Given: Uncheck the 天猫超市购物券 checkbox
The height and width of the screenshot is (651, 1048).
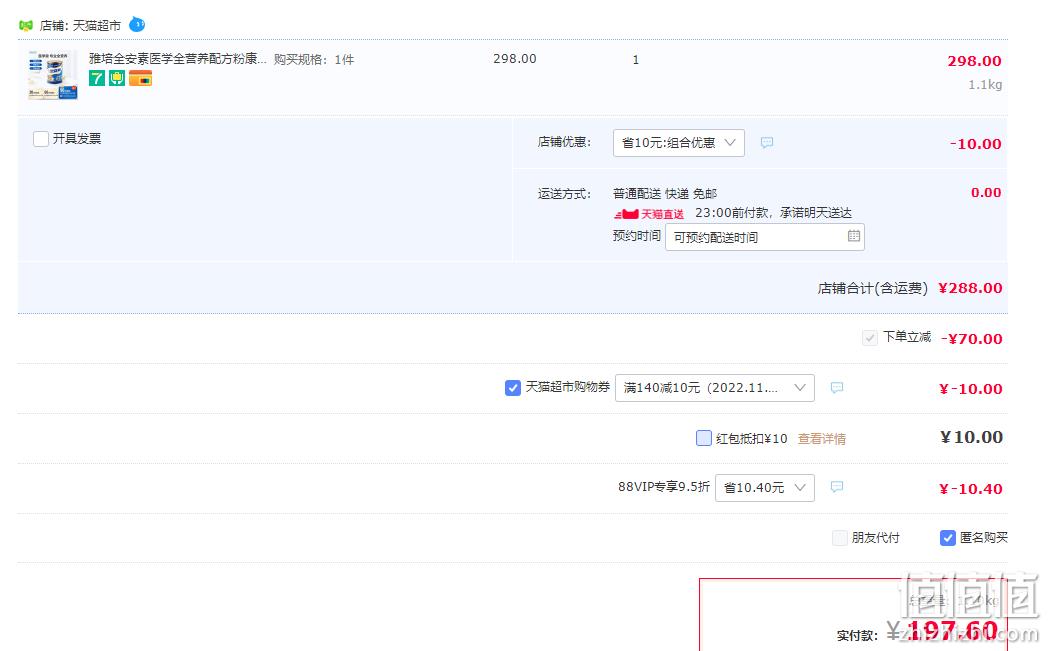Looking at the screenshot, I should tap(513, 388).
